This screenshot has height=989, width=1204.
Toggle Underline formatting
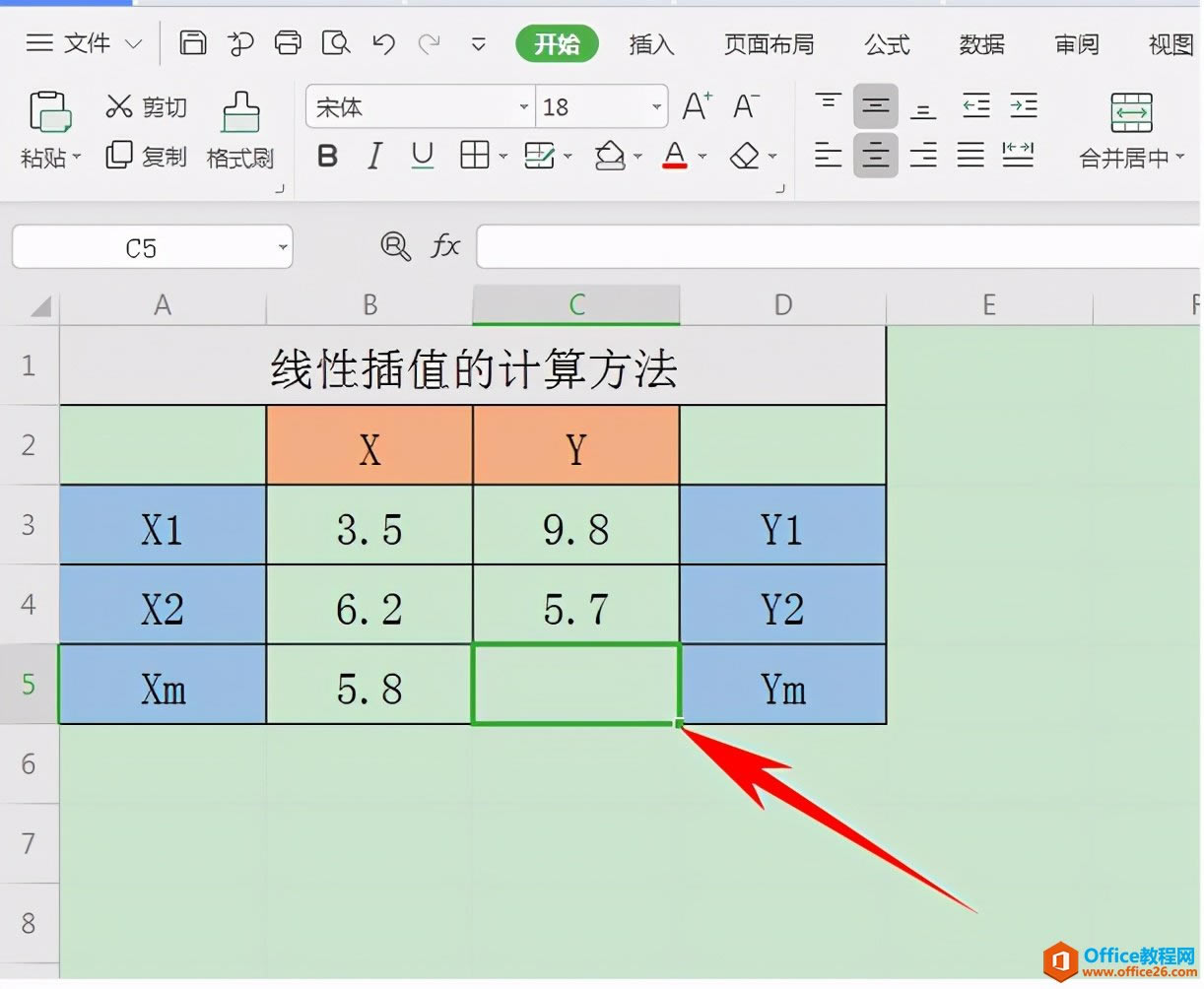pos(423,156)
